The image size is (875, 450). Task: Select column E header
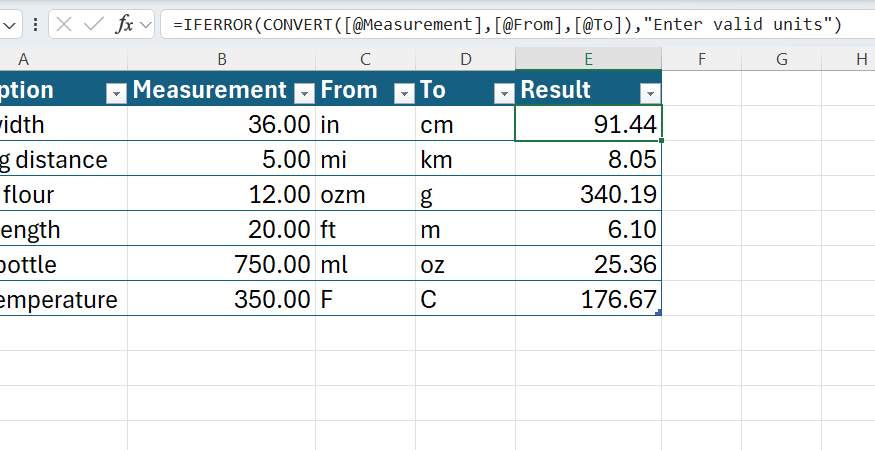click(588, 59)
